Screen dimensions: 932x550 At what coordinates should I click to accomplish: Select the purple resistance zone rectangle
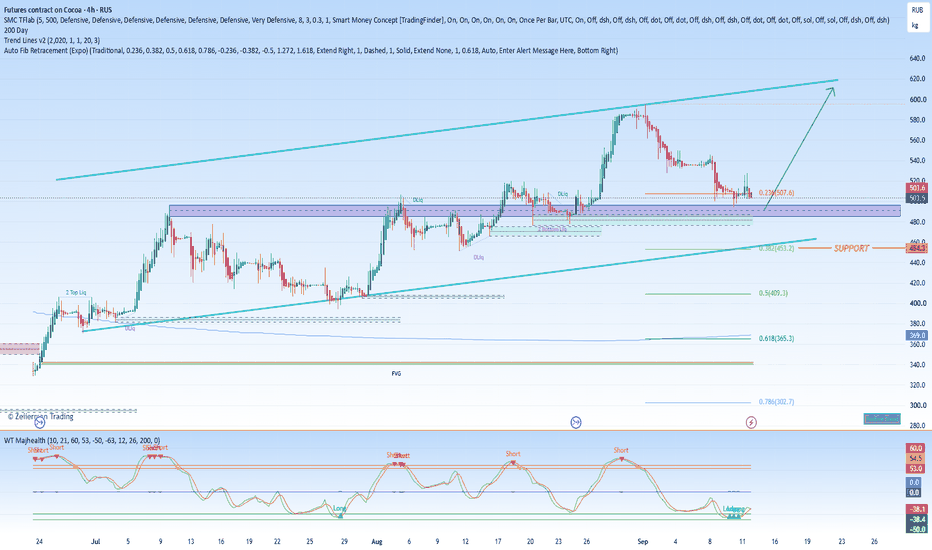[x=534, y=210]
